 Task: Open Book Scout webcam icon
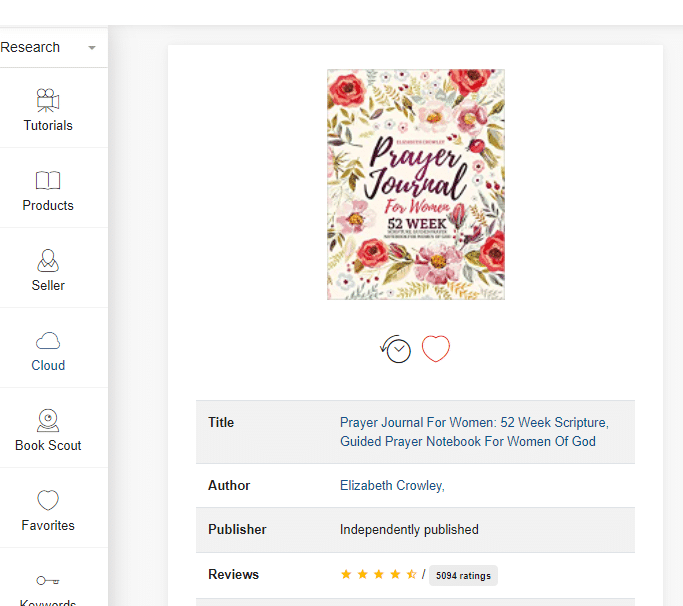coord(48,420)
